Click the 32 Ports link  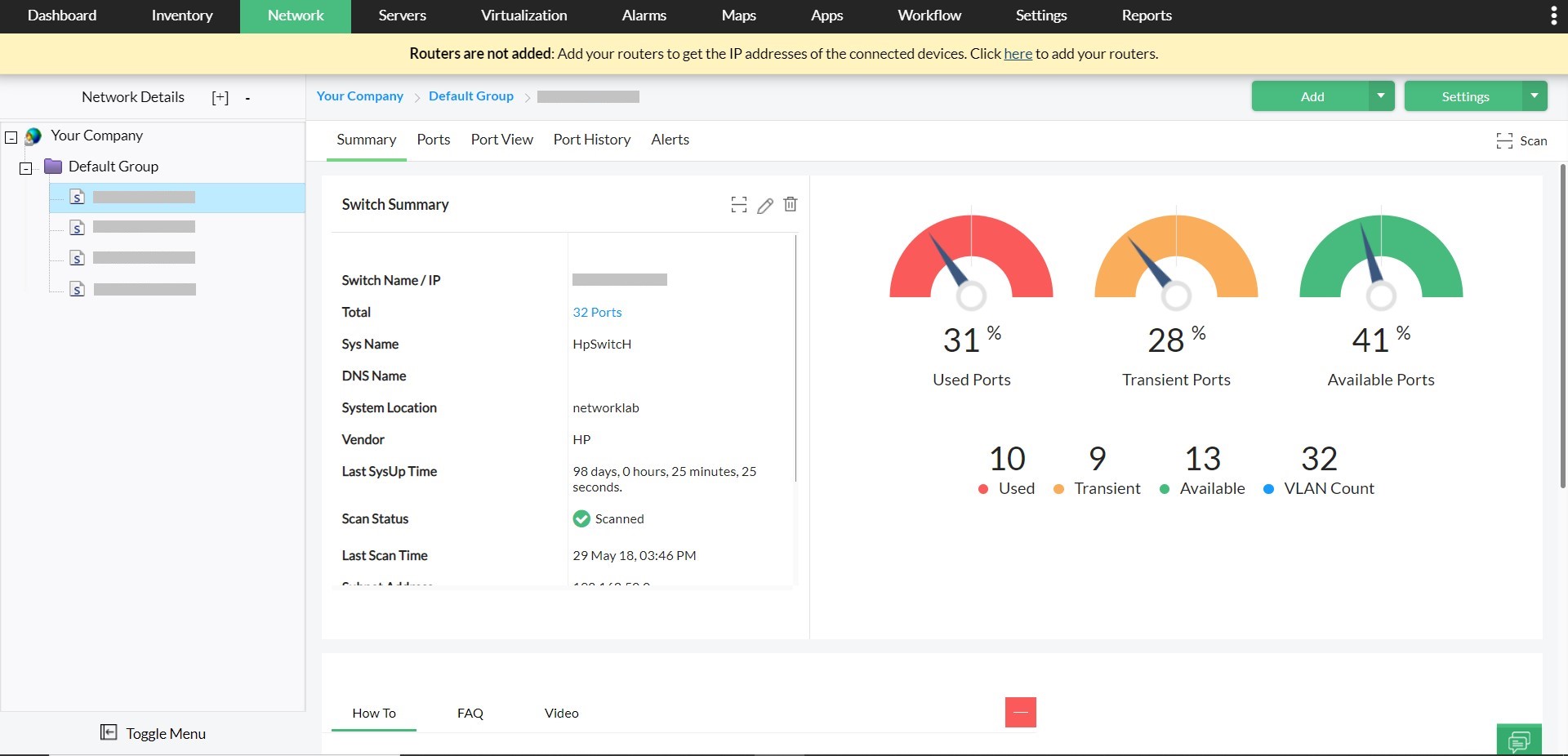(x=597, y=312)
